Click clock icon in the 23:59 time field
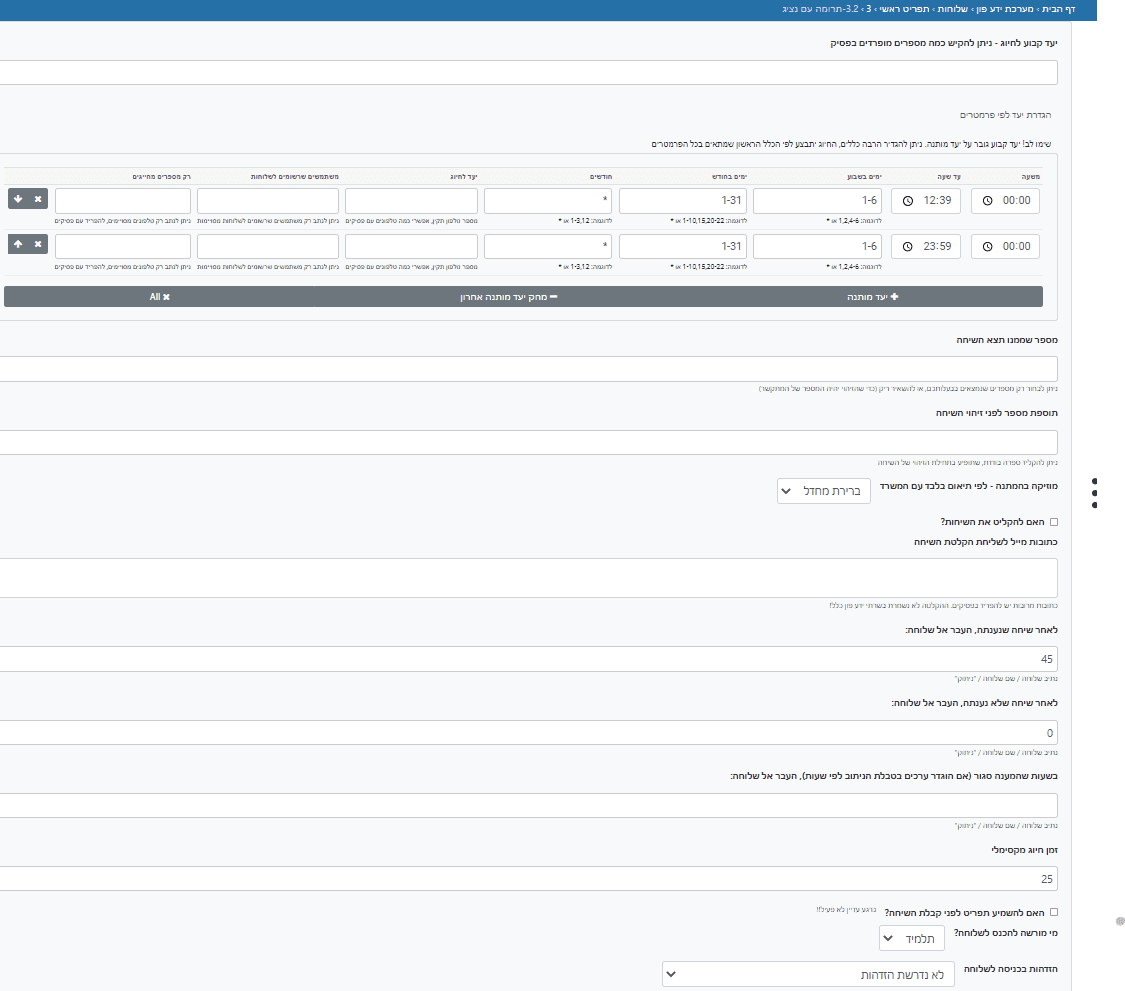Image resolution: width=1125 pixels, height=991 pixels. pos(908,247)
